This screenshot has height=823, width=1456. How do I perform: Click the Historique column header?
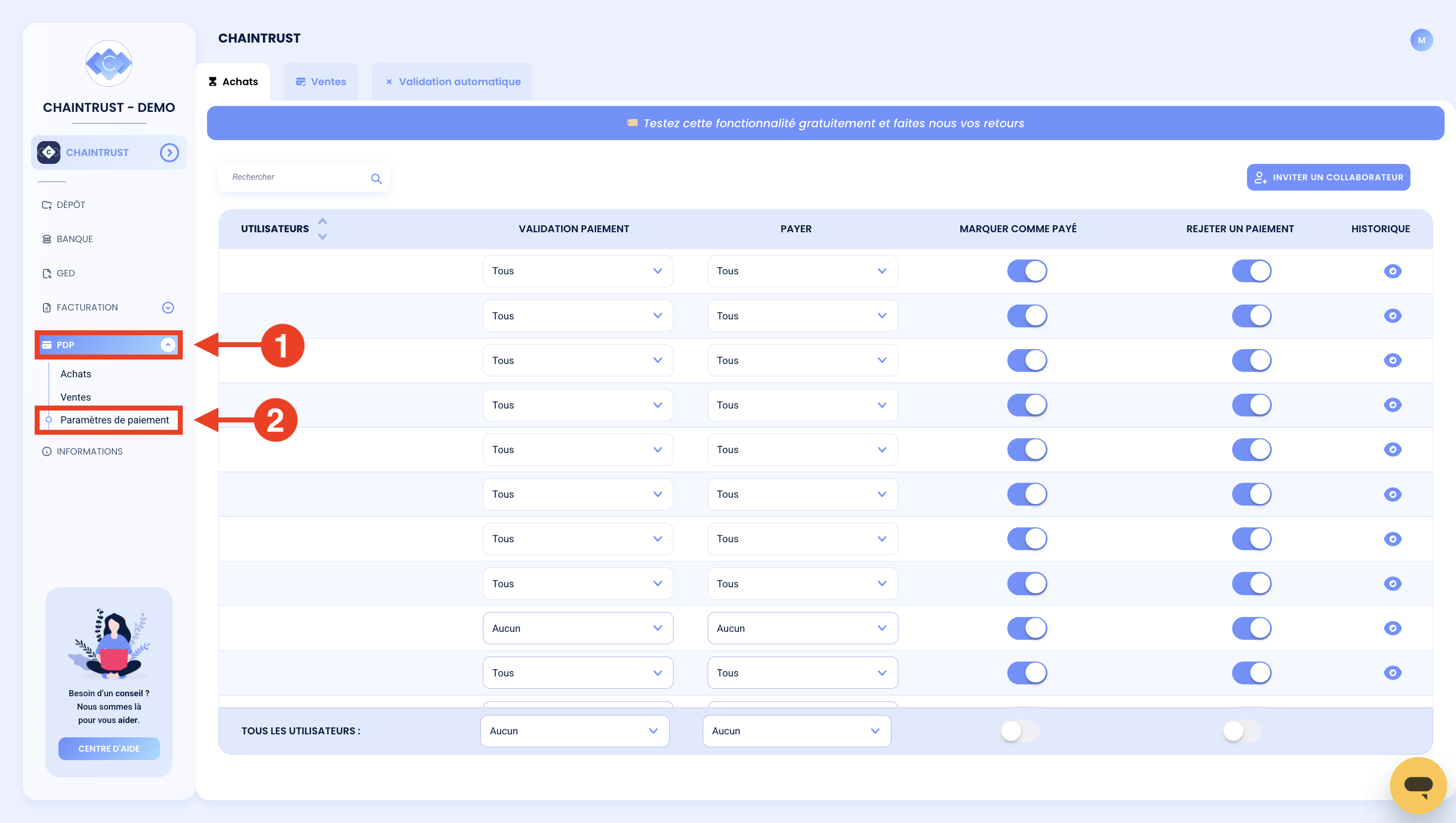pos(1380,229)
